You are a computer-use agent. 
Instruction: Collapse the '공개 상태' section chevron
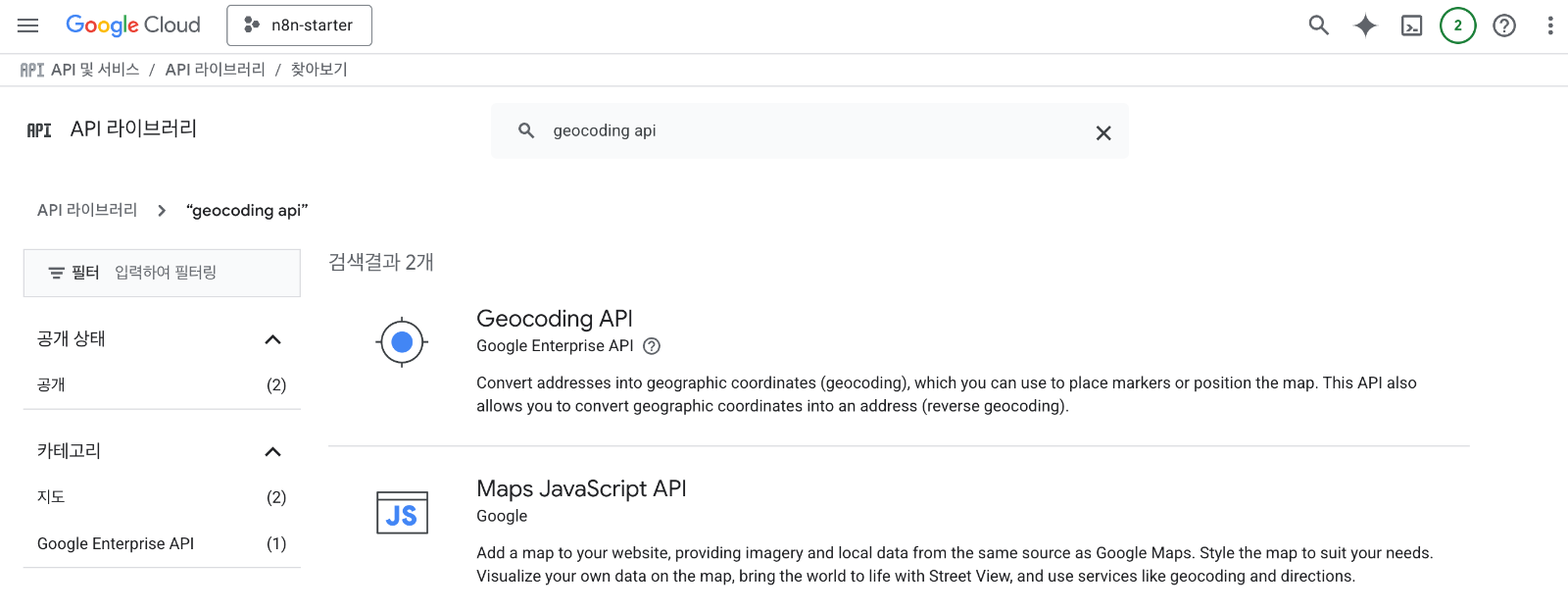[x=272, y=339]
